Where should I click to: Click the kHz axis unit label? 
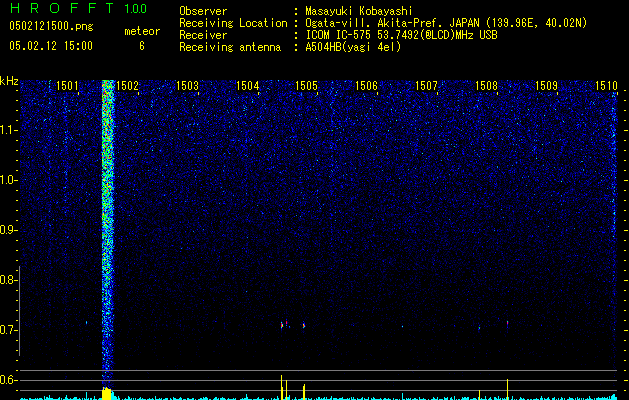pyautogui.click(x=9, y=81)
